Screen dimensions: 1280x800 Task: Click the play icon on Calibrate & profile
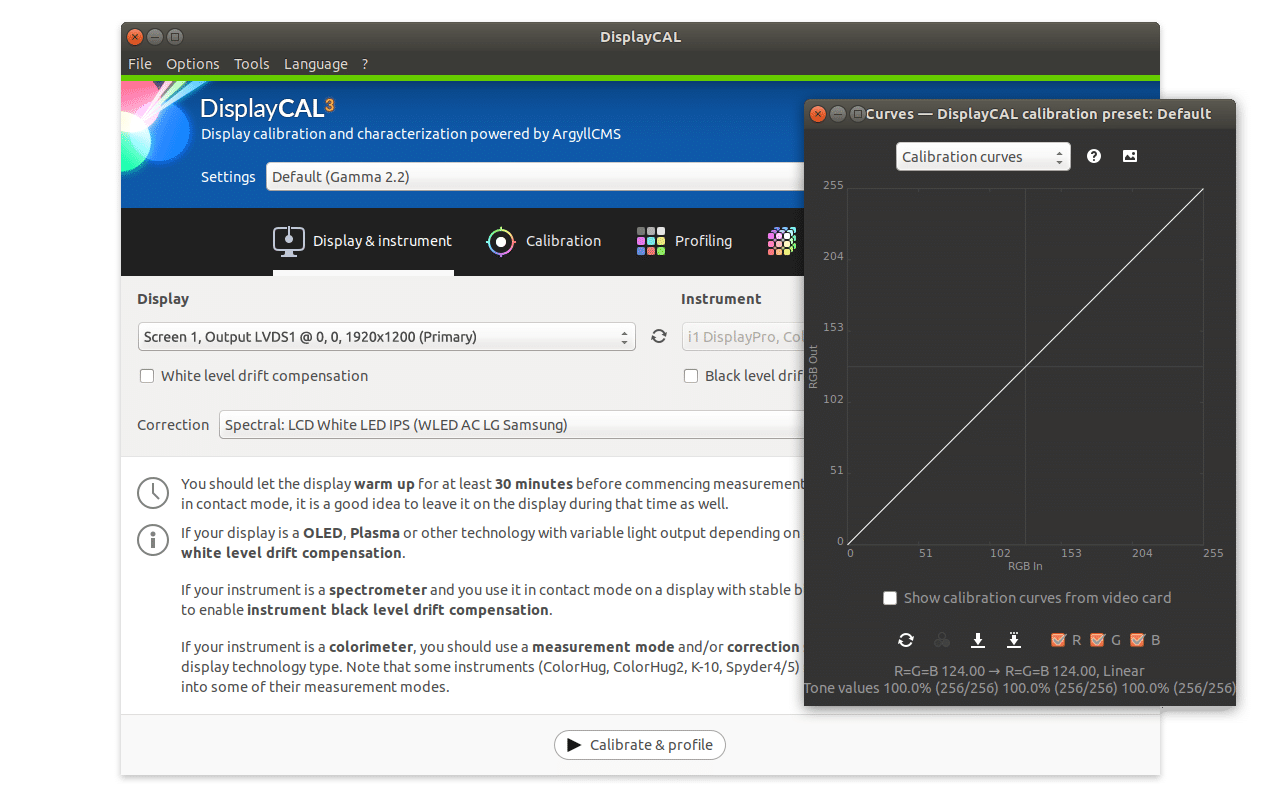point(574,745)
